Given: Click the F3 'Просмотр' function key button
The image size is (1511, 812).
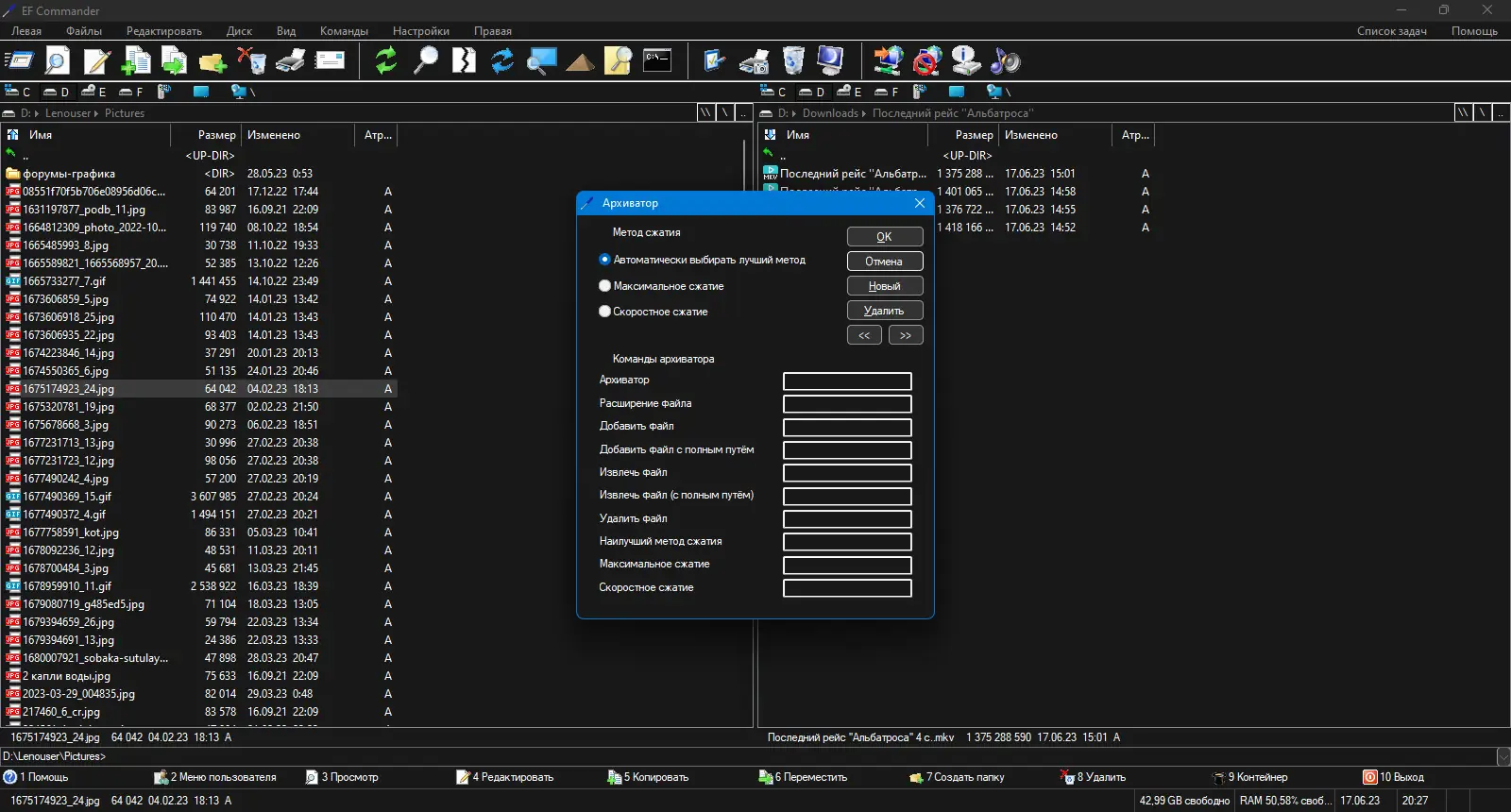Looking at the screenshot, I should pyautogui.click(x=342, y=777).
